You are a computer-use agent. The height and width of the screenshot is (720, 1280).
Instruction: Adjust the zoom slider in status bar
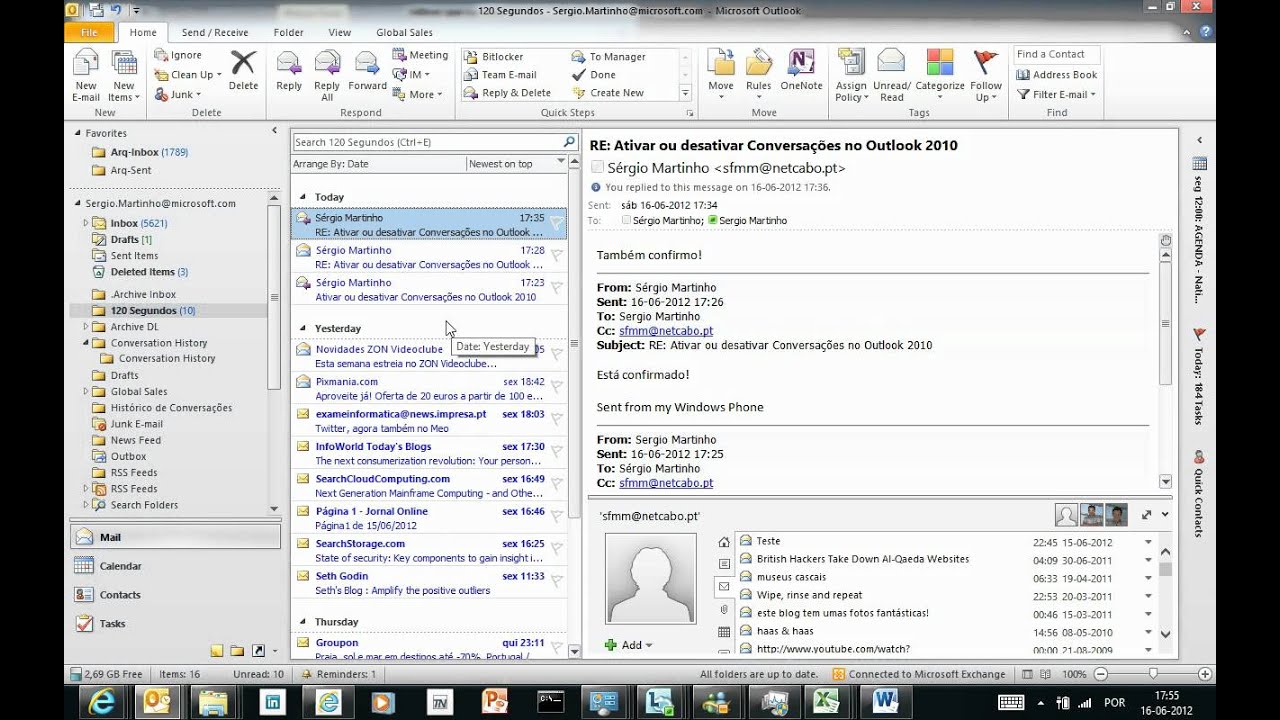tap(1152, 674)
